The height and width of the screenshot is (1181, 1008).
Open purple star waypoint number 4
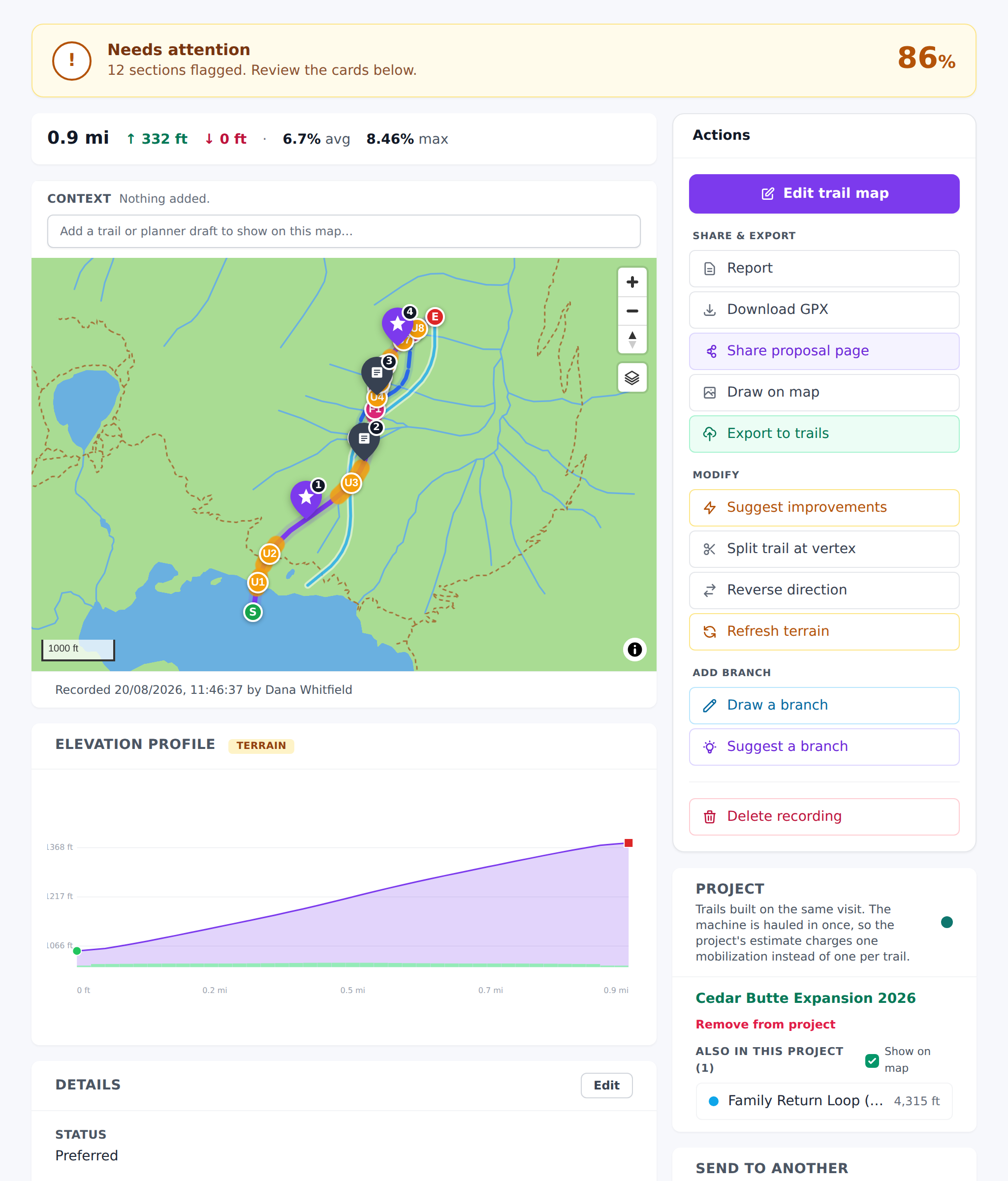tap(397, 324)
